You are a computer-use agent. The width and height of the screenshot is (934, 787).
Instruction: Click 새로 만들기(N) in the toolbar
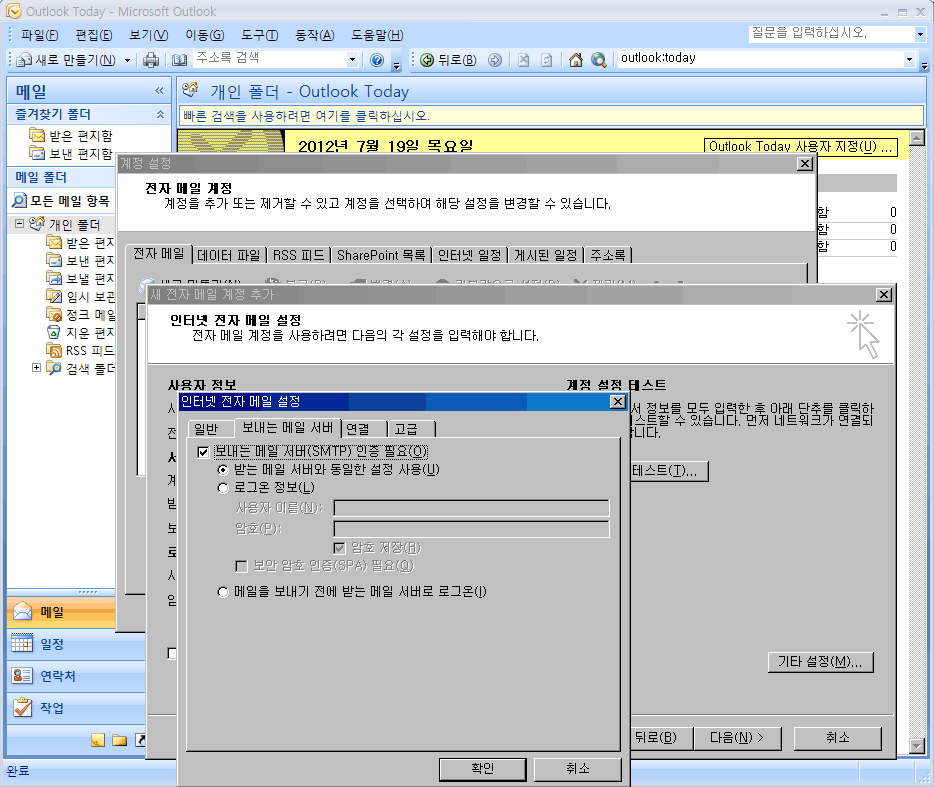pyautogui.click(x=66, y=60)
